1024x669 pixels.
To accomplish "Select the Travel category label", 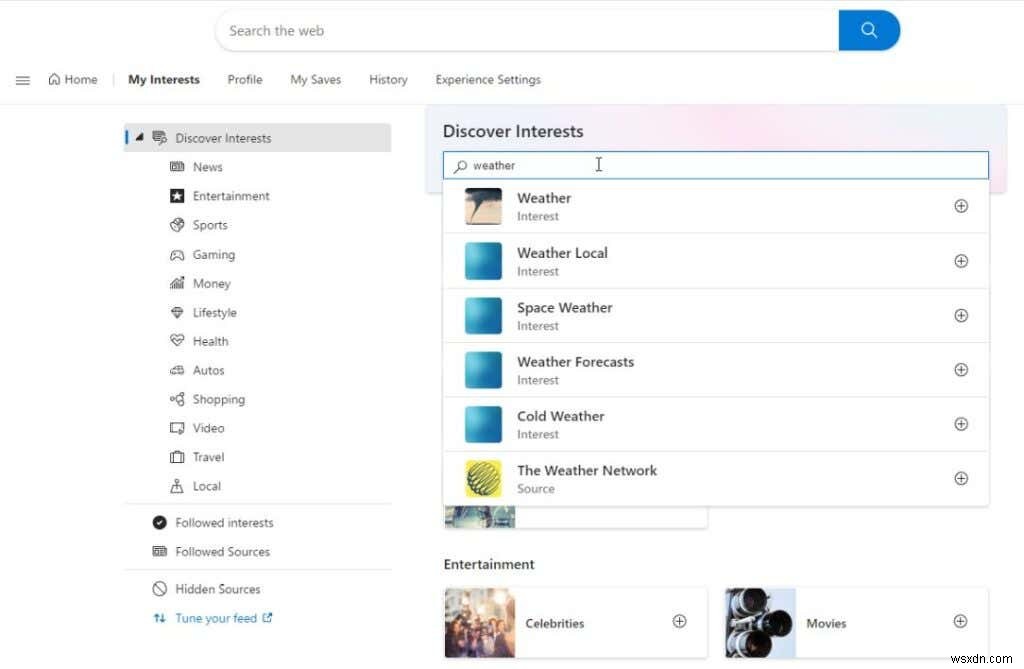I will [x=208, y=457].
